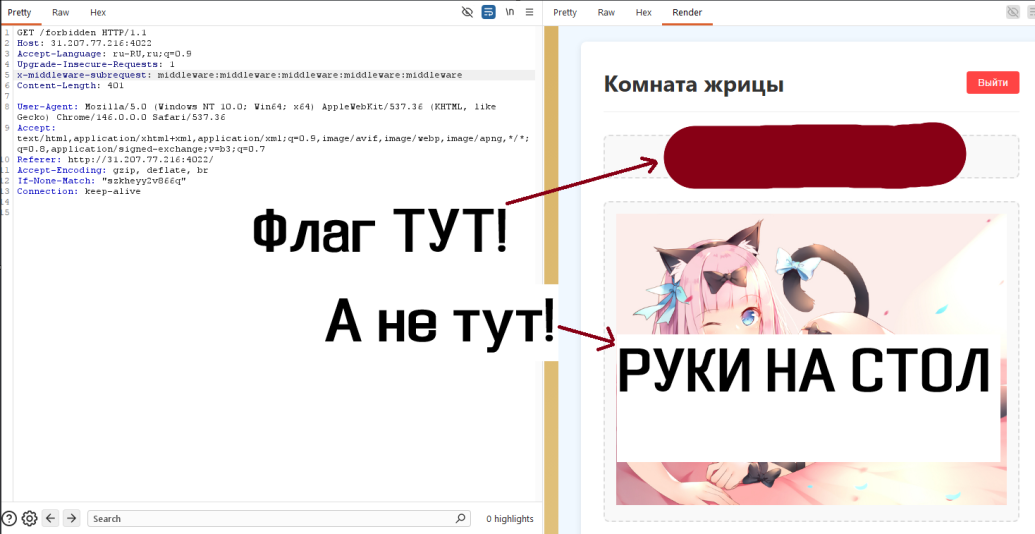Focus the Search input field

(x=279, y=519)
